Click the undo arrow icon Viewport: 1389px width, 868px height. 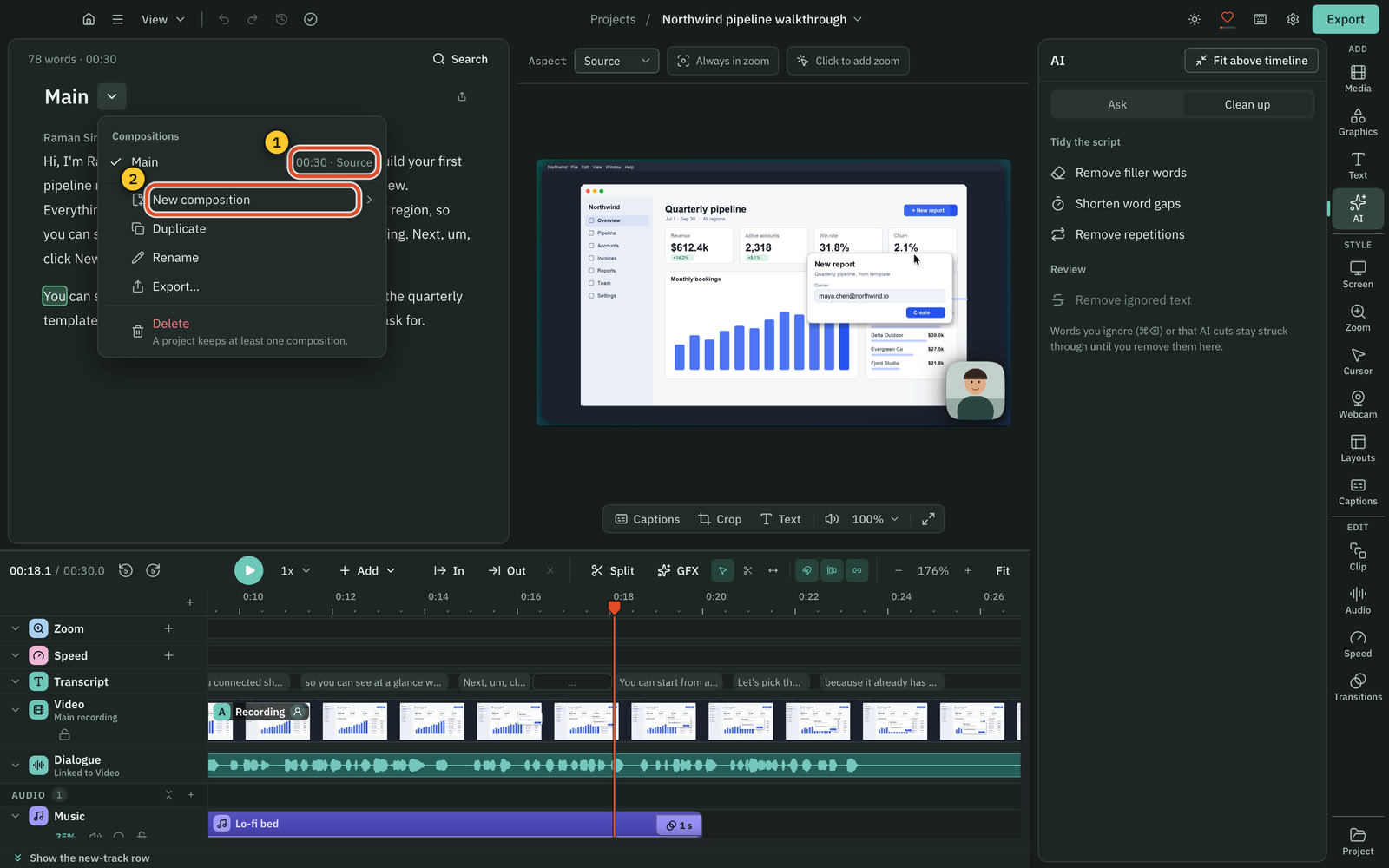[224, 19]
